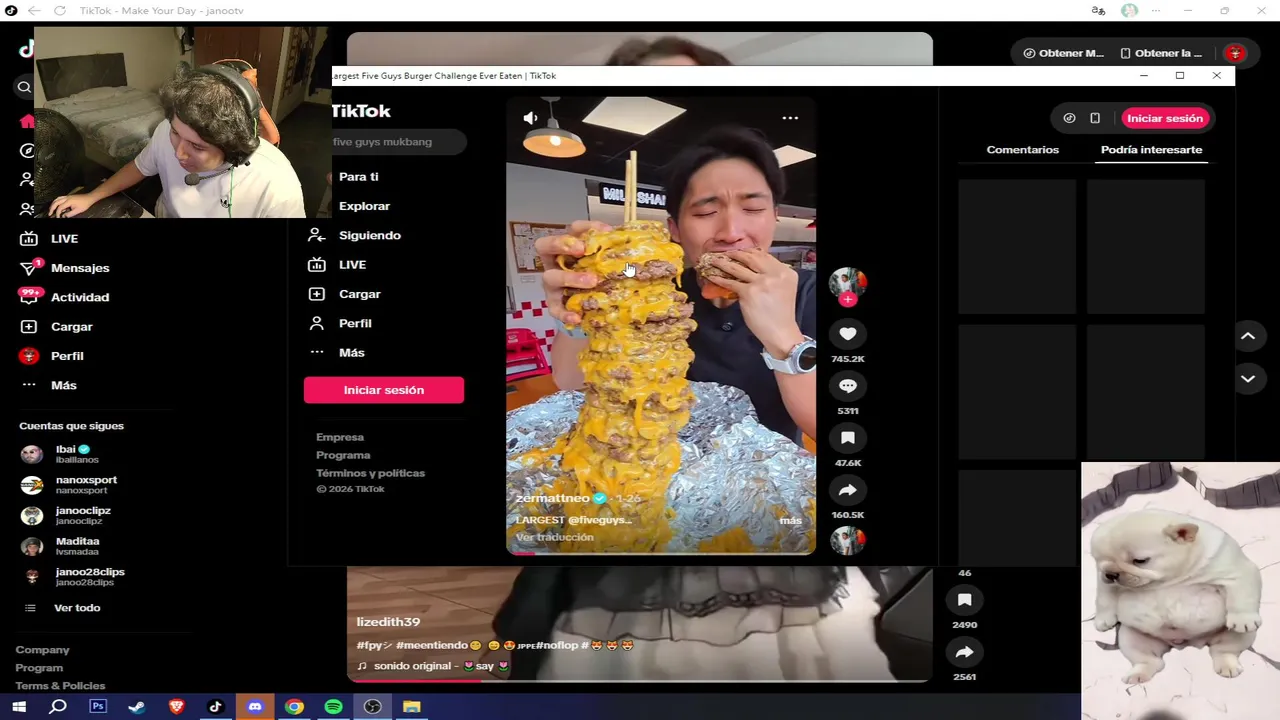Expand caption with 'más' on burger video
Viewport: 1280px width, 720px height.
click(790, 521)
